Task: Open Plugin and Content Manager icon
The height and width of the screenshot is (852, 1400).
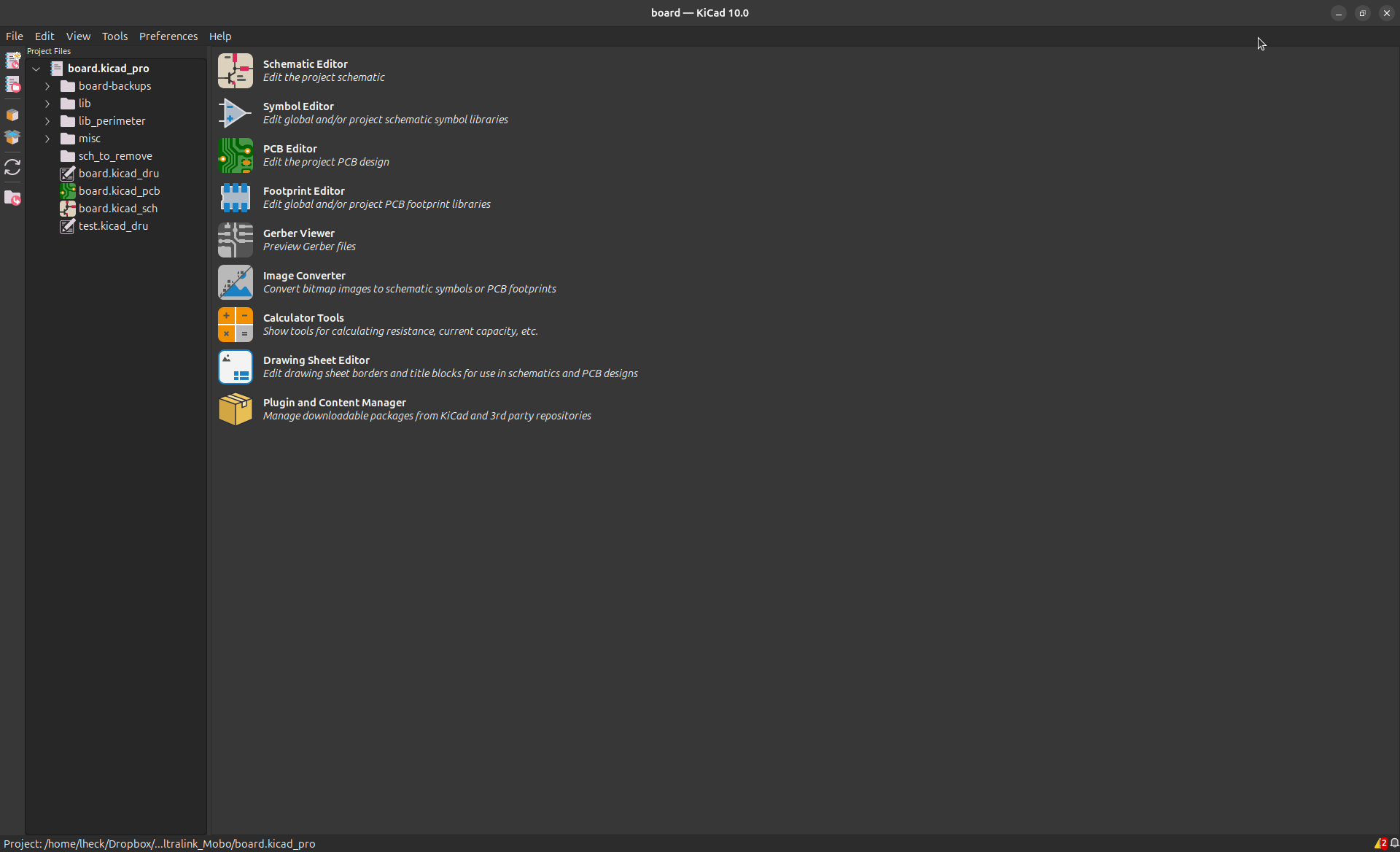Action: (x=235, y=409)
